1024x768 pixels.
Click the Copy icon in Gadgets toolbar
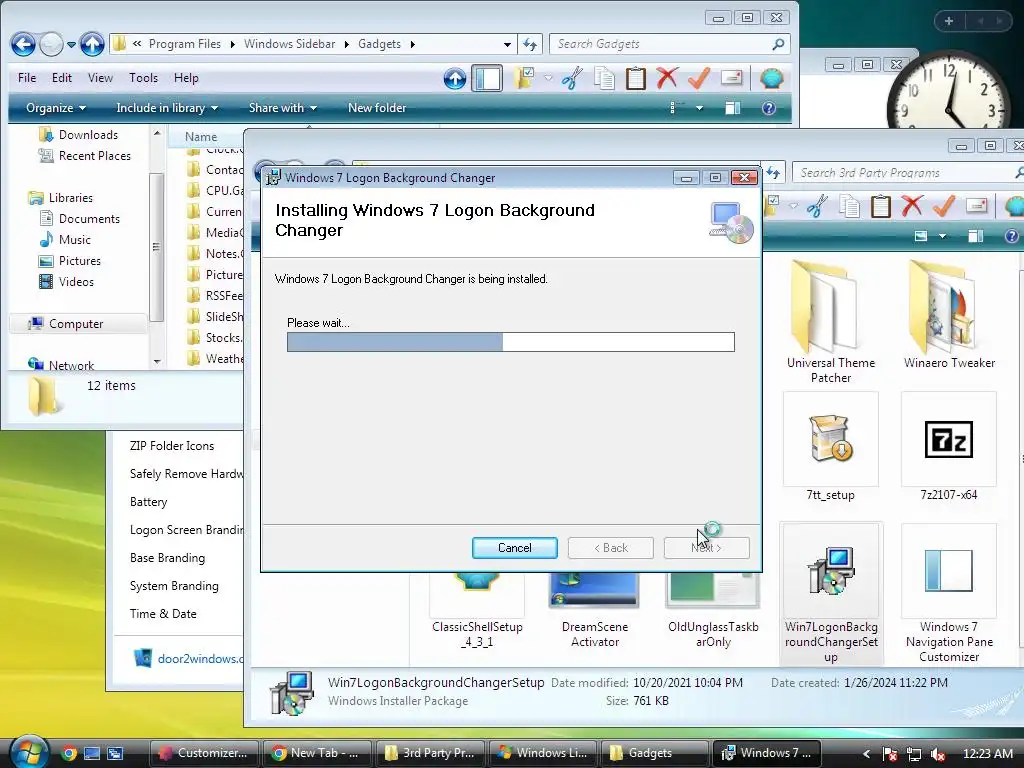point(604,78)
